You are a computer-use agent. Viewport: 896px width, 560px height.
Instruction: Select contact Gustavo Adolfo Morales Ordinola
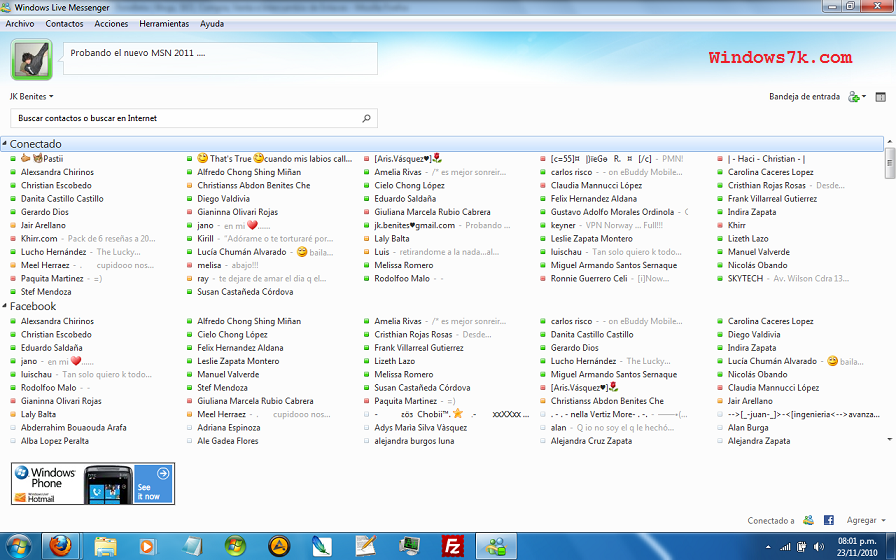point(612,212)
